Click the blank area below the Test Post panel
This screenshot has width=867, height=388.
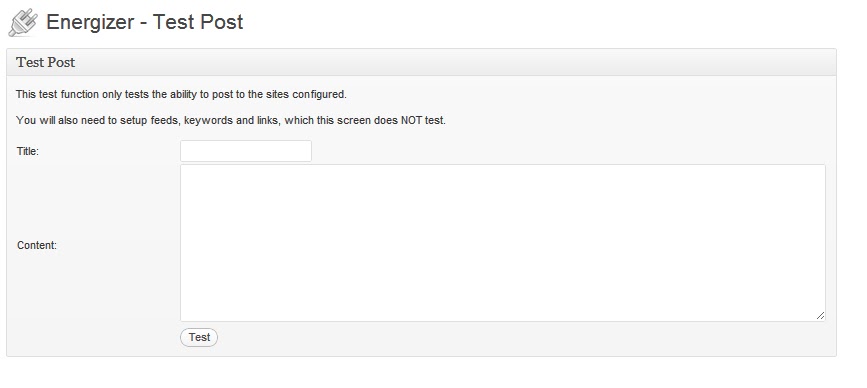pos(421,373)
